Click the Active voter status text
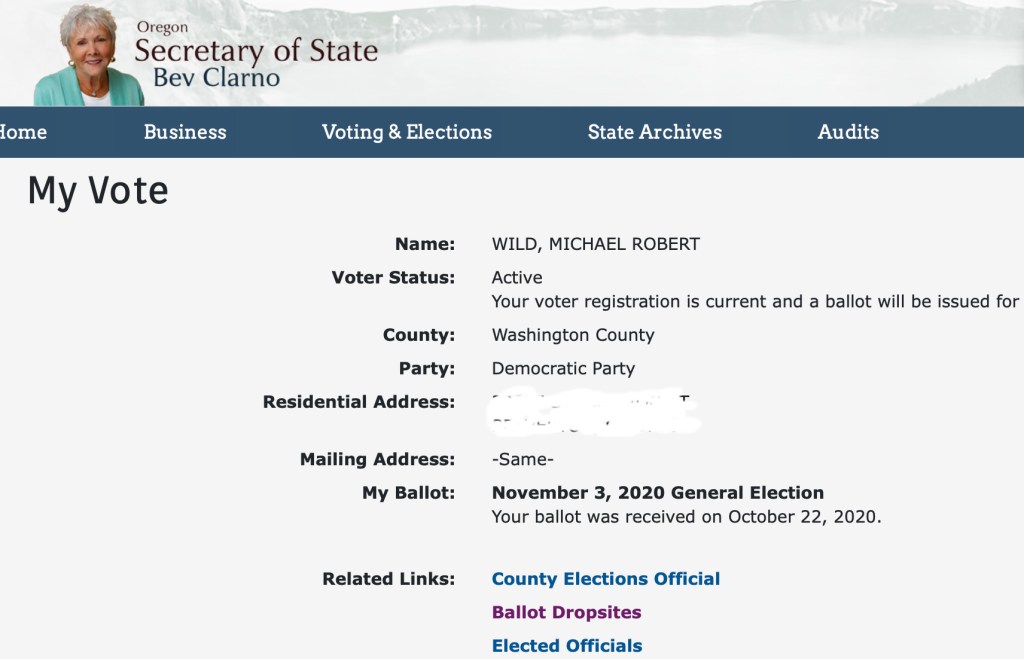This screenshot has width=1024, height=659. (x=517, y=277)
